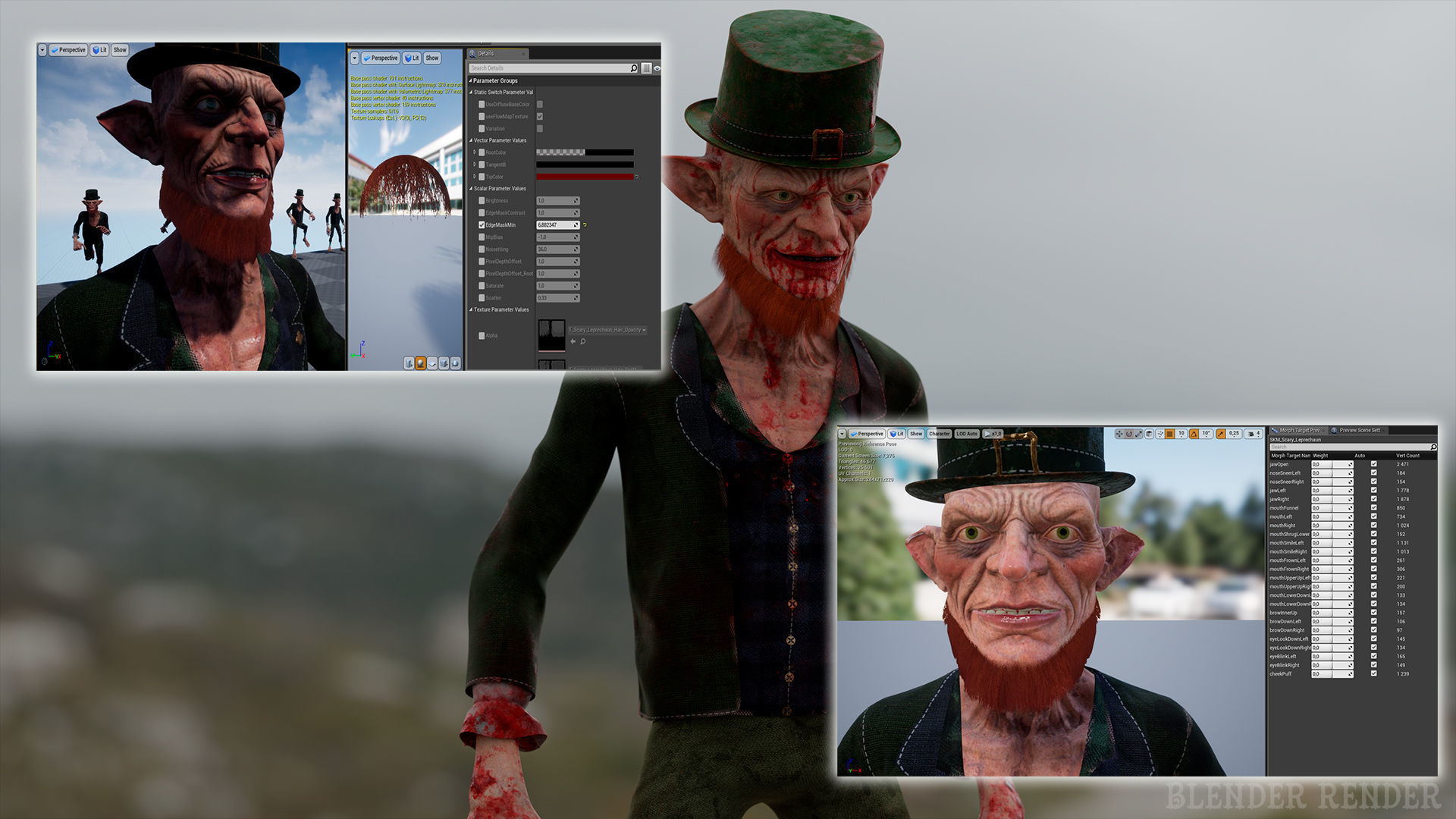Toggle Auto checkbox for jawOpen
The image size is (1456, 819).
(1374, 464)
